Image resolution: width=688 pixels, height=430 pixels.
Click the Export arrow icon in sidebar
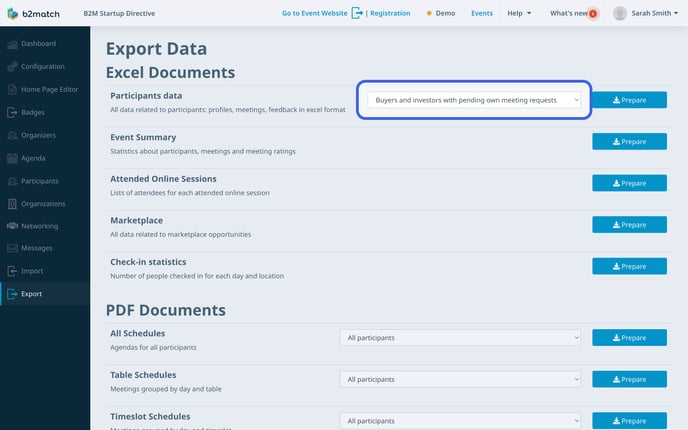coord(12,294)
